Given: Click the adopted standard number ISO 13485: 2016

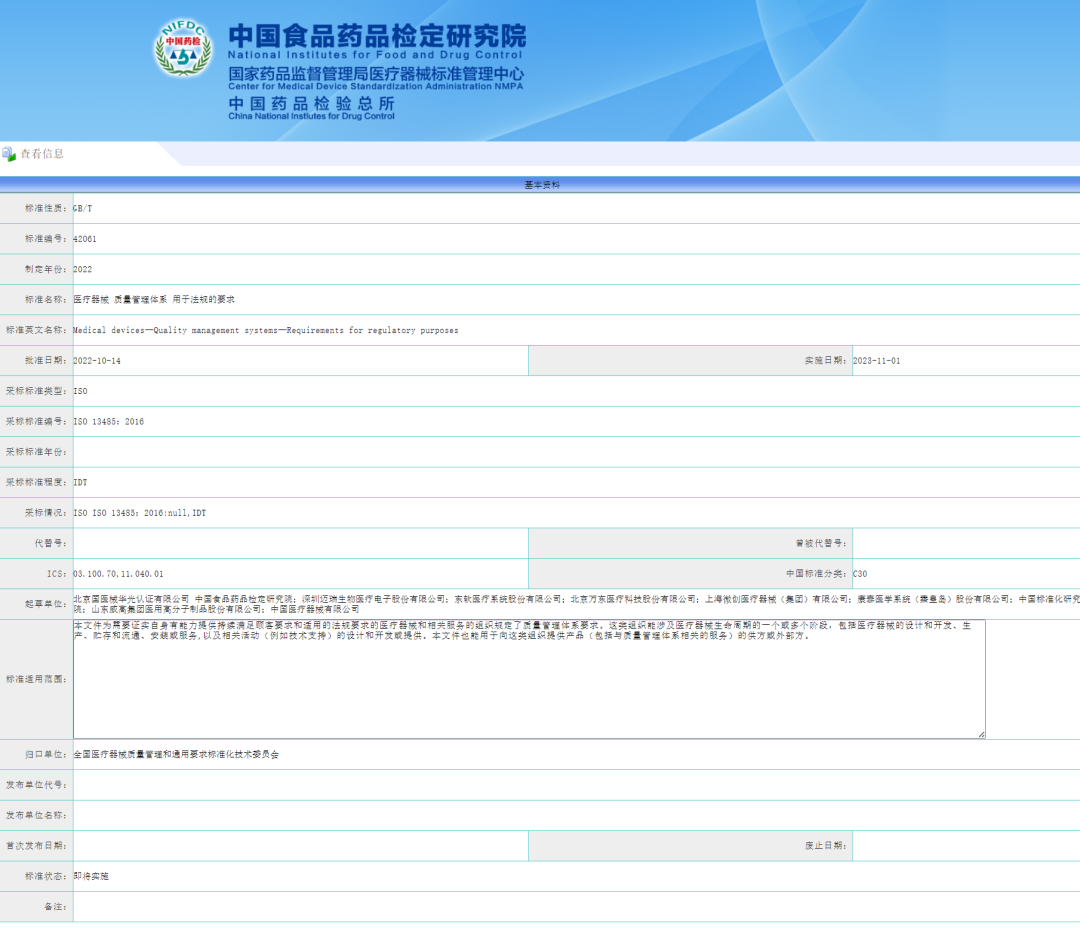Looking at the screenshot, I should coord(109,422).
